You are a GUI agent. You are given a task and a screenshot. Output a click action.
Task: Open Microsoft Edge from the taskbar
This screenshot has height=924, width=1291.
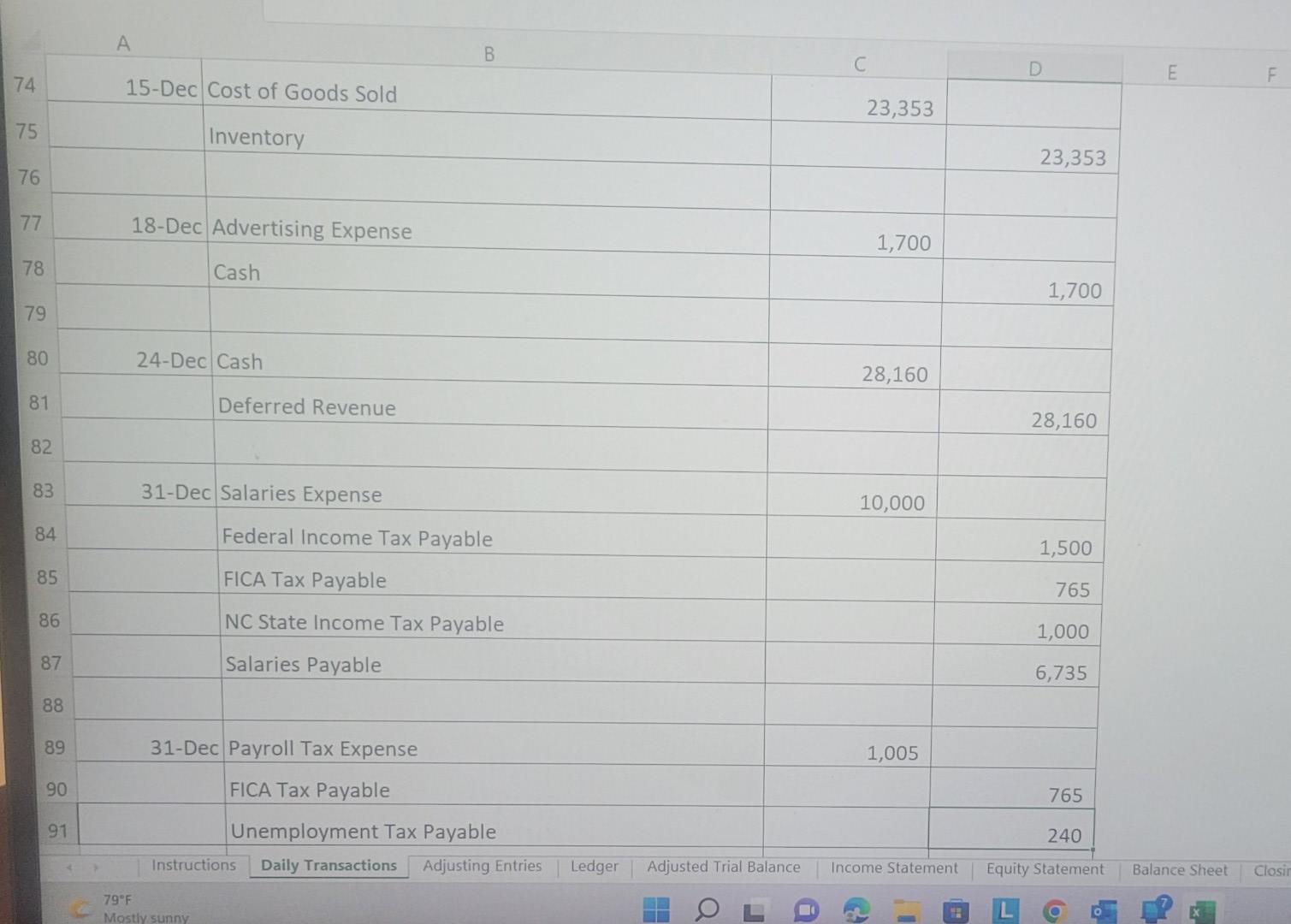[855, 910]
